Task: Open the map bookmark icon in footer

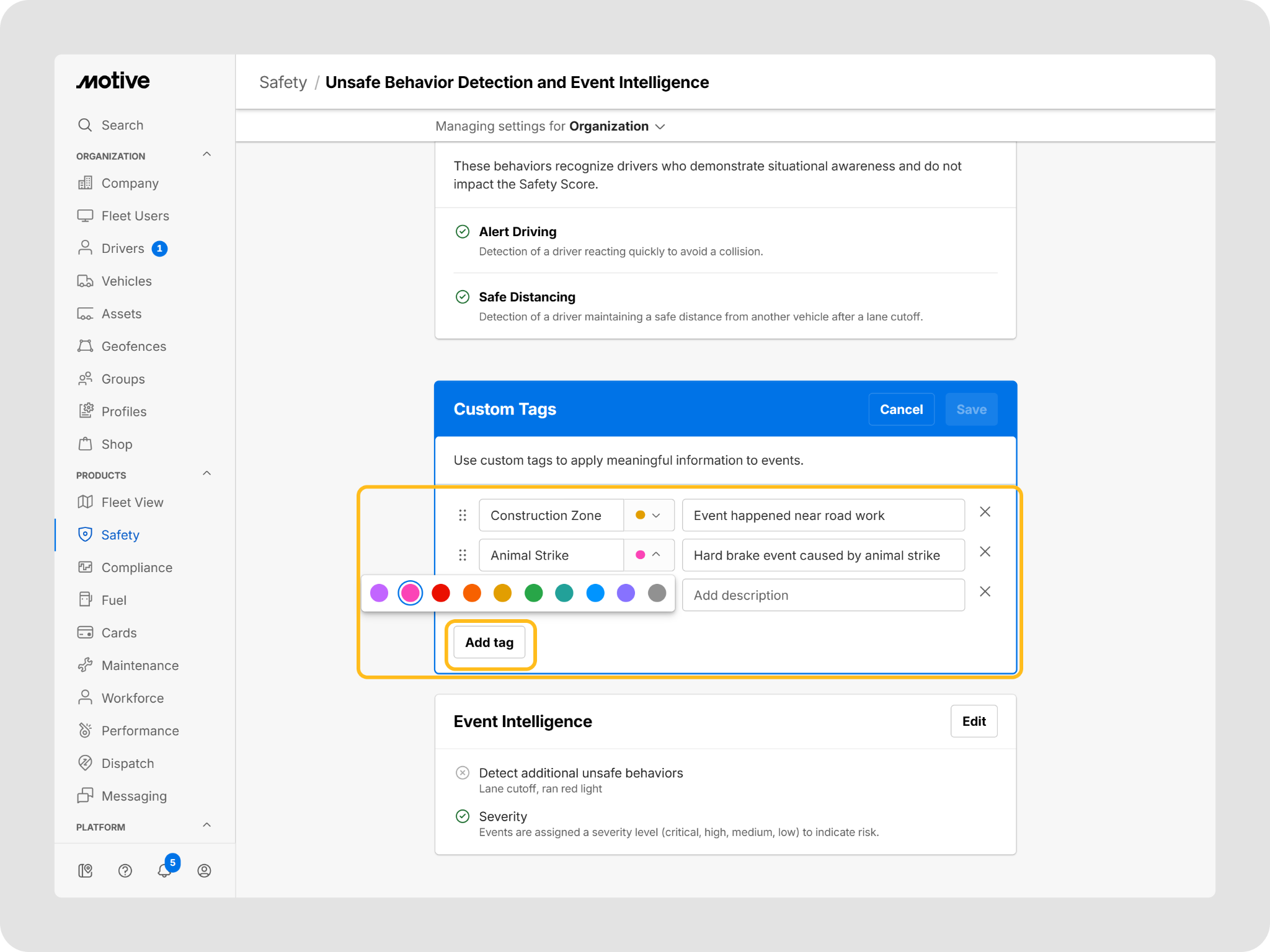Action: (86, 871)
